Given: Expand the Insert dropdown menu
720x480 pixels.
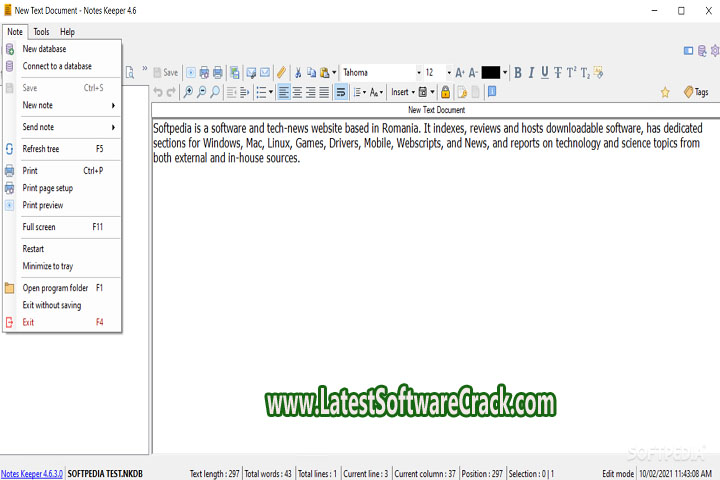Looking at the screenshot, I should [401, 92].
